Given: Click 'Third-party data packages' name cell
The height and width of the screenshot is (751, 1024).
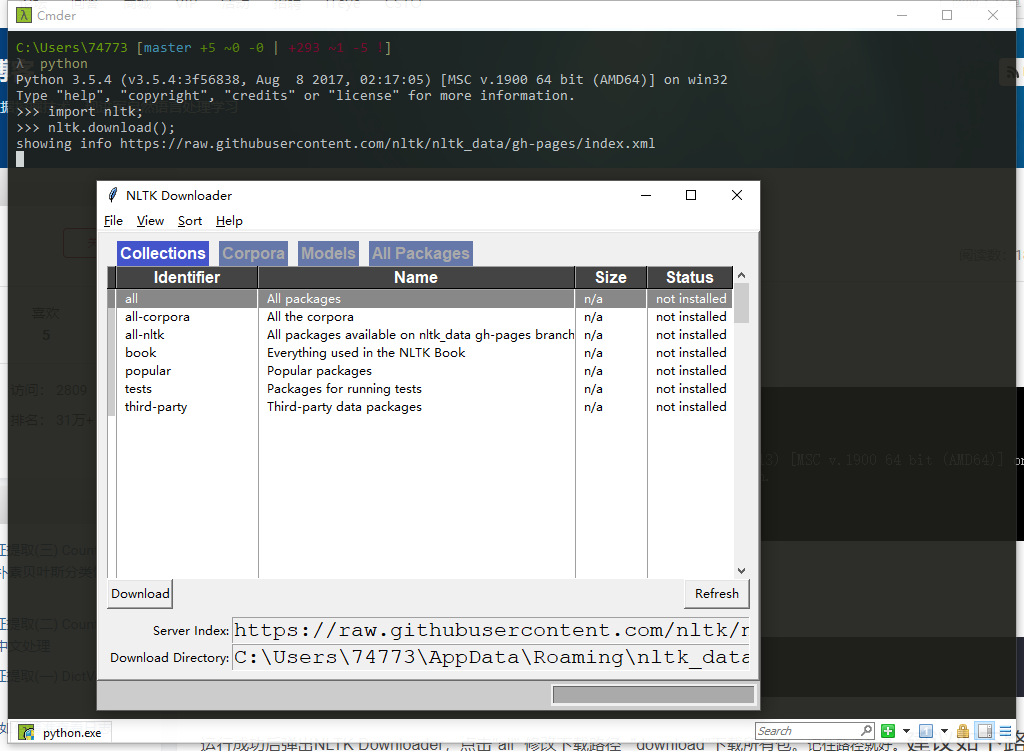Looking at the screenshot, I should click(x=344, y=407).
